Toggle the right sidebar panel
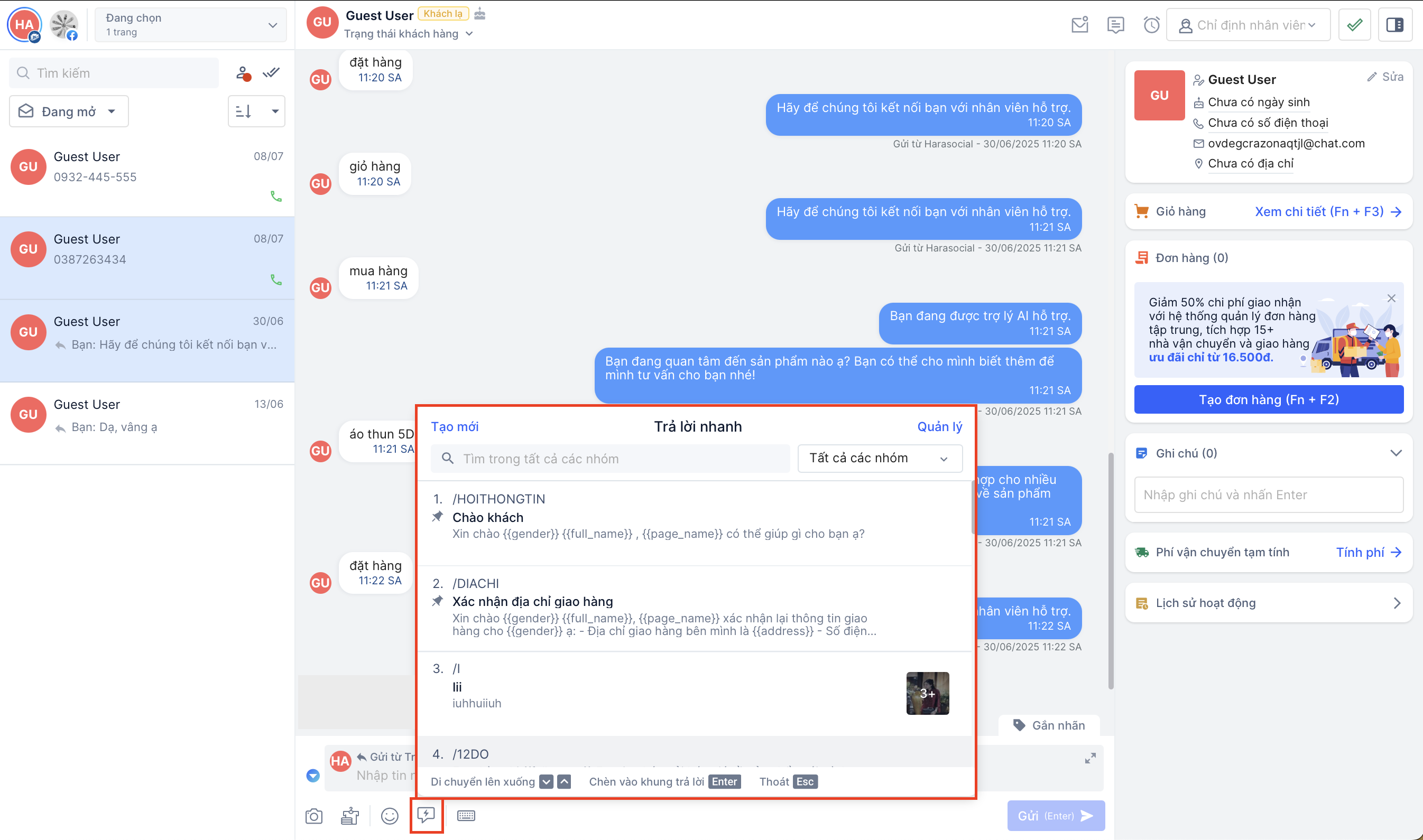Image resolution: width=1423 pixels, height=840 pixels. (x=1394, y=25)
